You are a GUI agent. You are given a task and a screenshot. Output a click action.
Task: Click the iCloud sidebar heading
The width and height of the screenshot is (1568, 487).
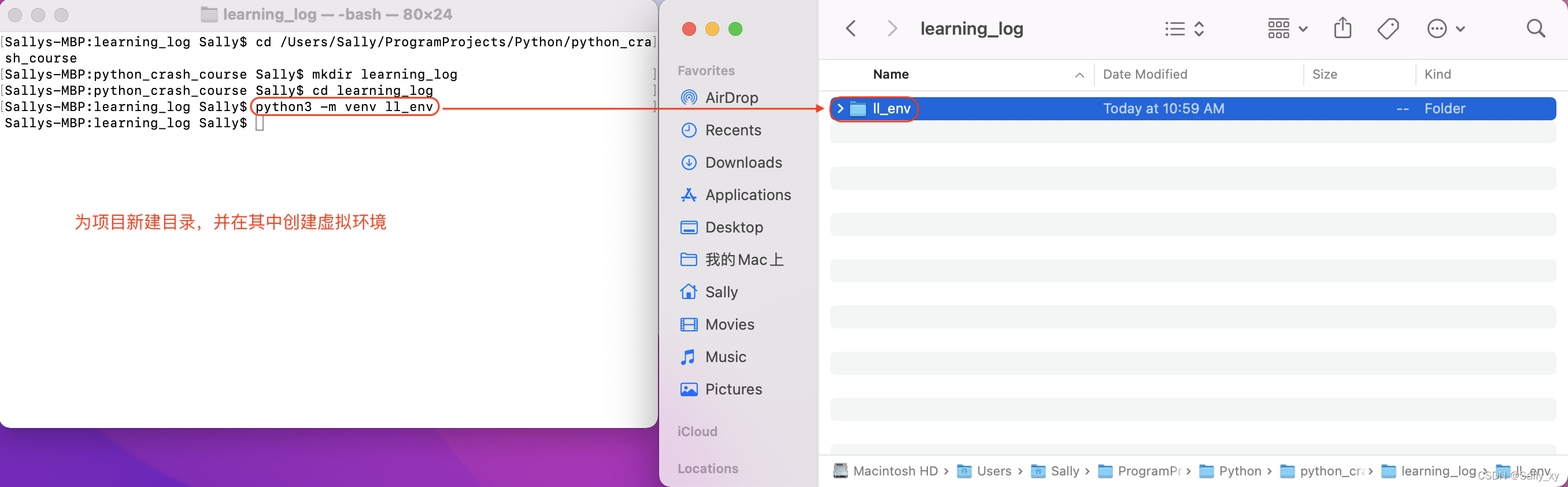(x=697, y=431)
